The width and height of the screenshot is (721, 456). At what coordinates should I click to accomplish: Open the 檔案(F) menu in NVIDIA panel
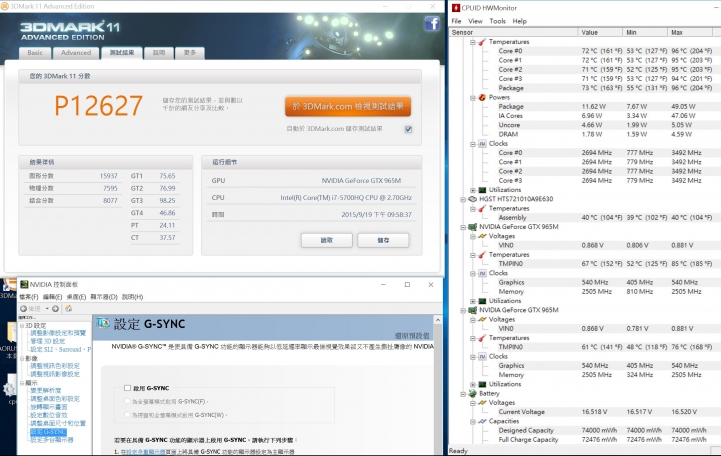click(29, 297)
